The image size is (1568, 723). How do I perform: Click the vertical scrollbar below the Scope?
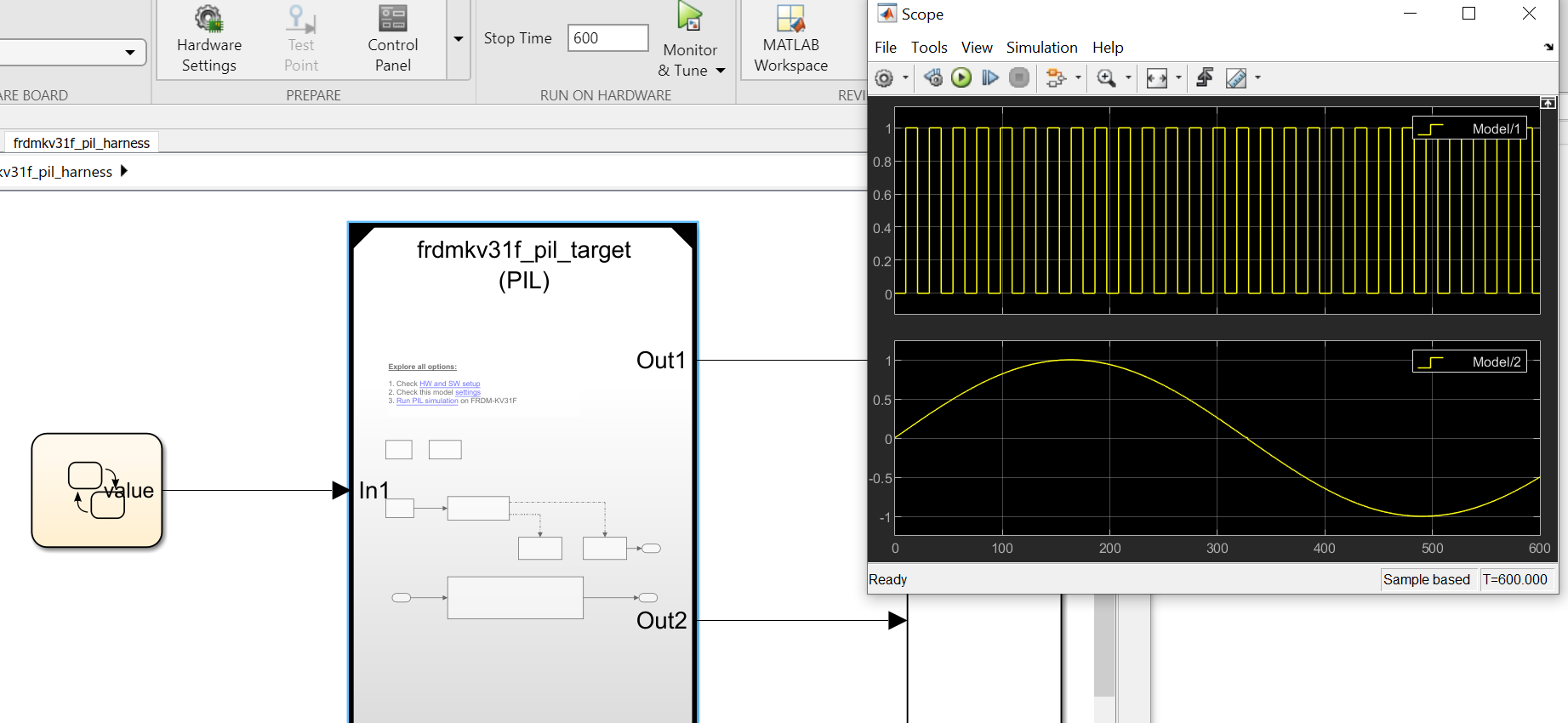(1104, 646)
